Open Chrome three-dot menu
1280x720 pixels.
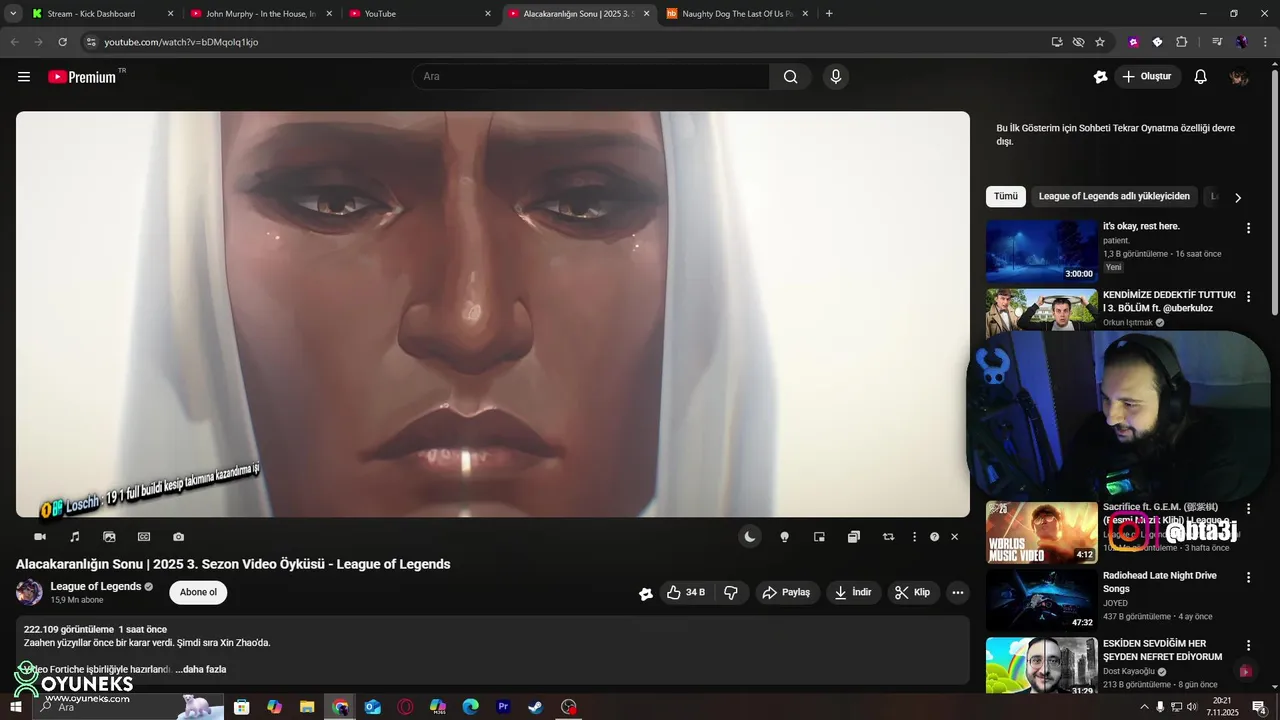1265,42
